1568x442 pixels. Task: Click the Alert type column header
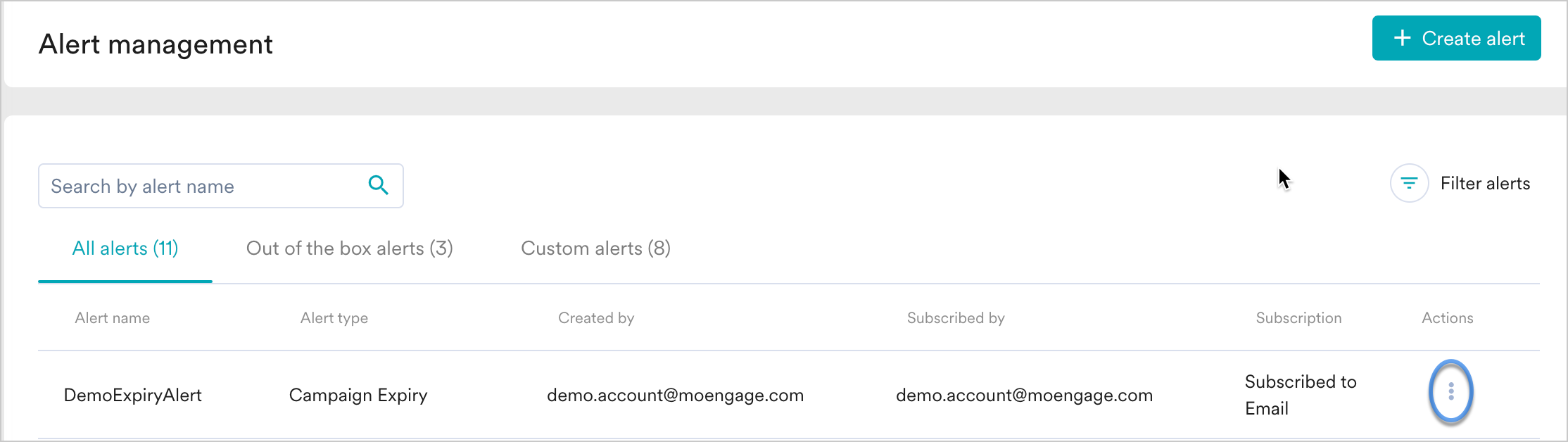pyautogui.click(x=334, y=317)
